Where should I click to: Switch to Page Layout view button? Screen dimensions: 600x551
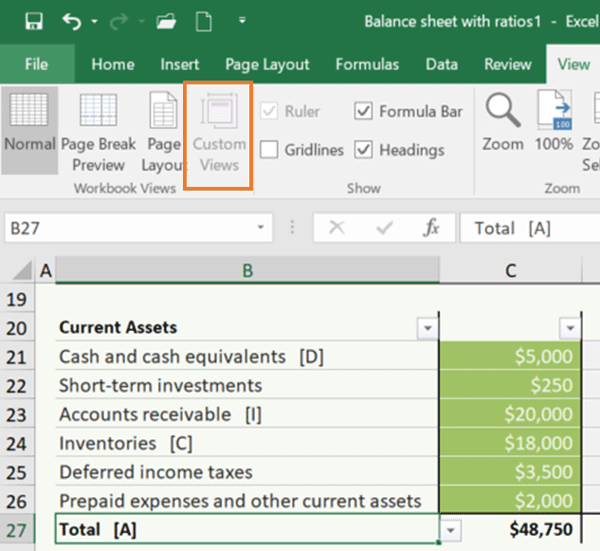[163, 130]
